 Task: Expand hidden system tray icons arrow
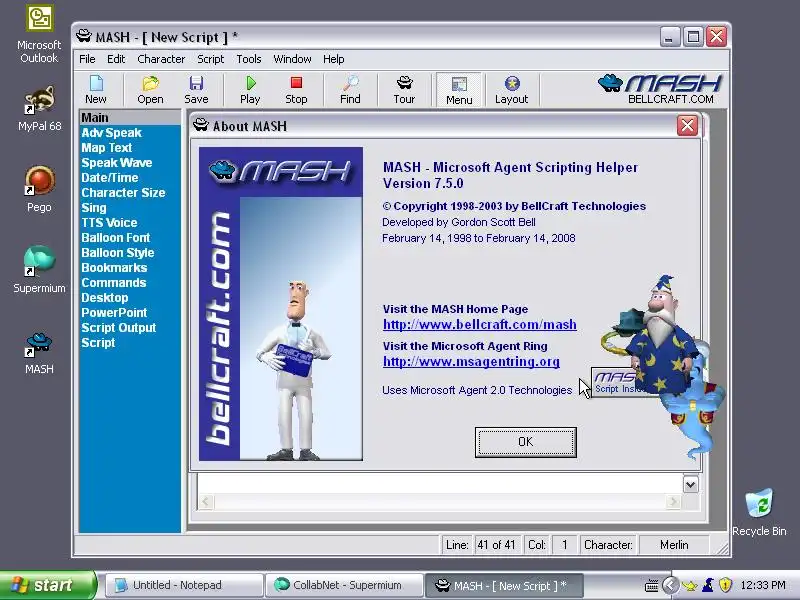click(x=671, y=585)
